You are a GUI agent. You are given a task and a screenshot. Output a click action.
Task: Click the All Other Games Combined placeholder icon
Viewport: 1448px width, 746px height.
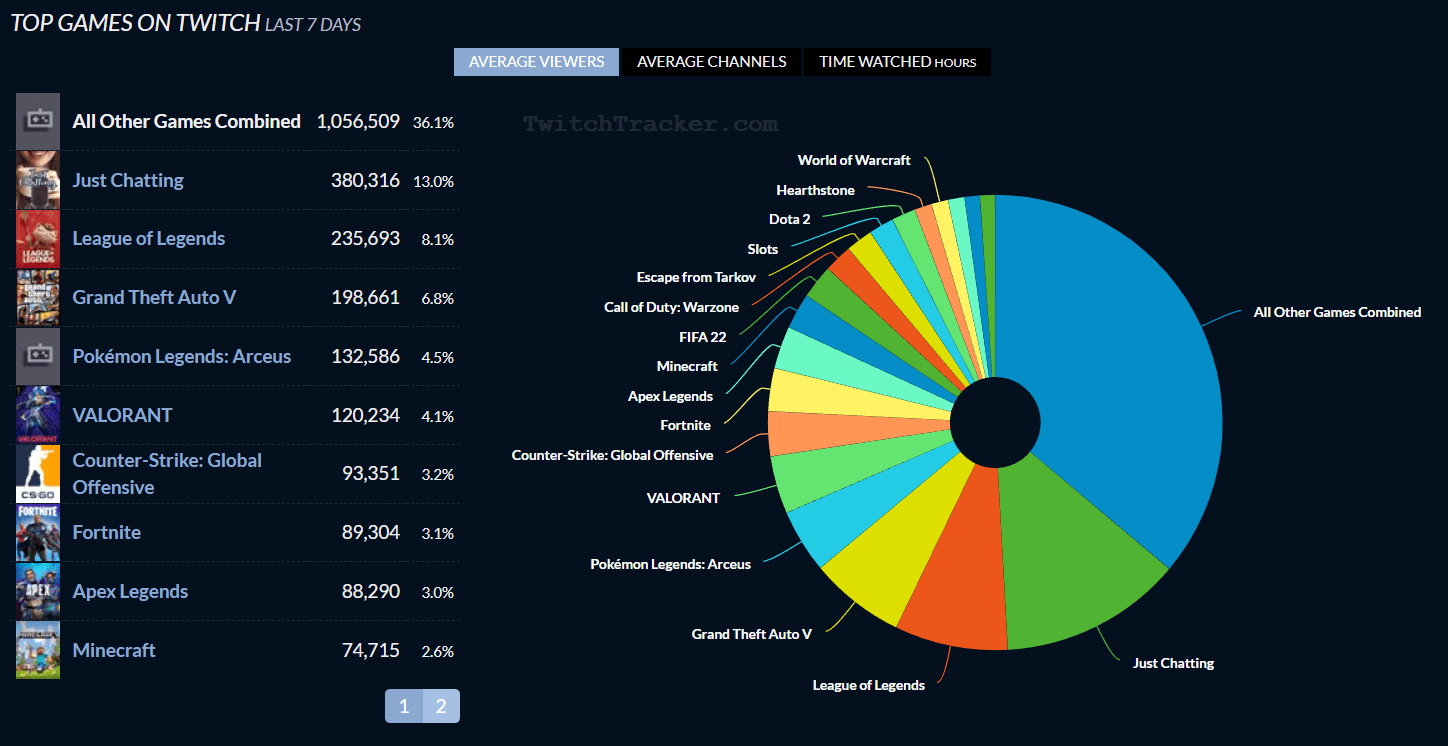pos(38,121)
